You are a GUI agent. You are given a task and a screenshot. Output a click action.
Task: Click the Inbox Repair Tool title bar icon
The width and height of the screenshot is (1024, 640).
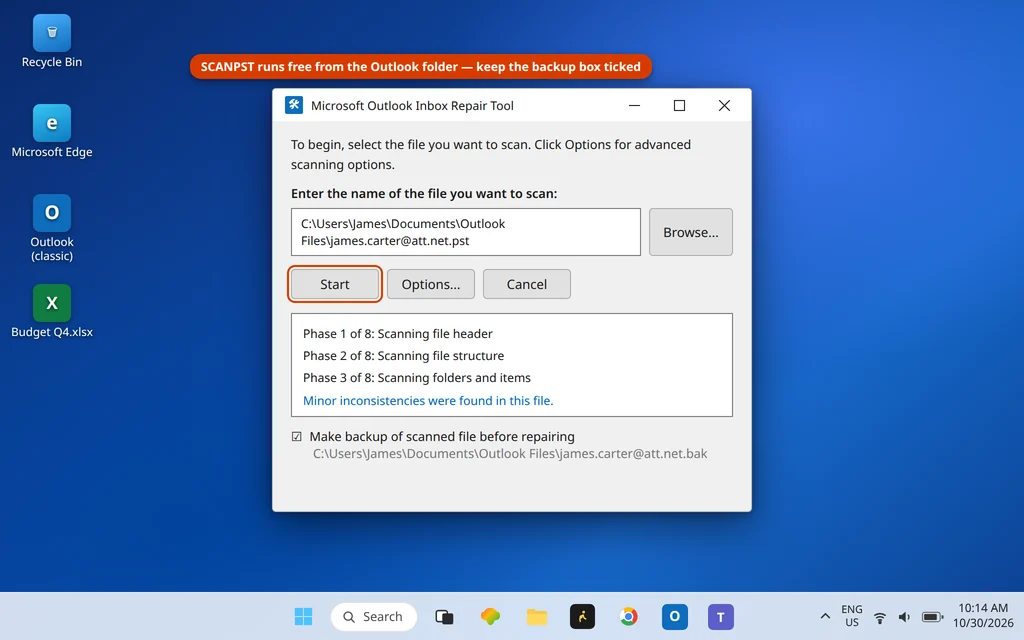point(294,105)
